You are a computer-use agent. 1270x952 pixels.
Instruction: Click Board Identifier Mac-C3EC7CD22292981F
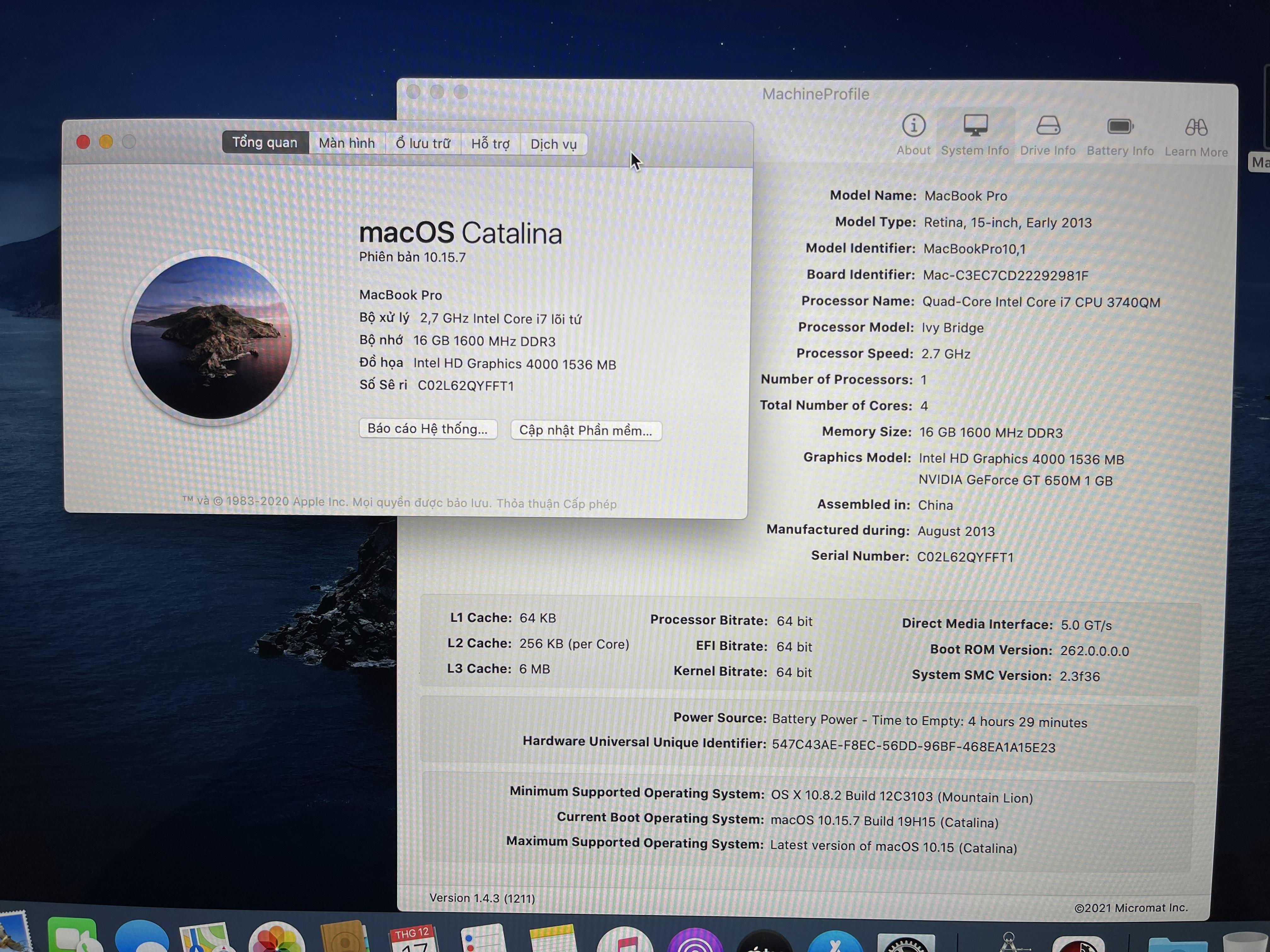point(1005,275)
